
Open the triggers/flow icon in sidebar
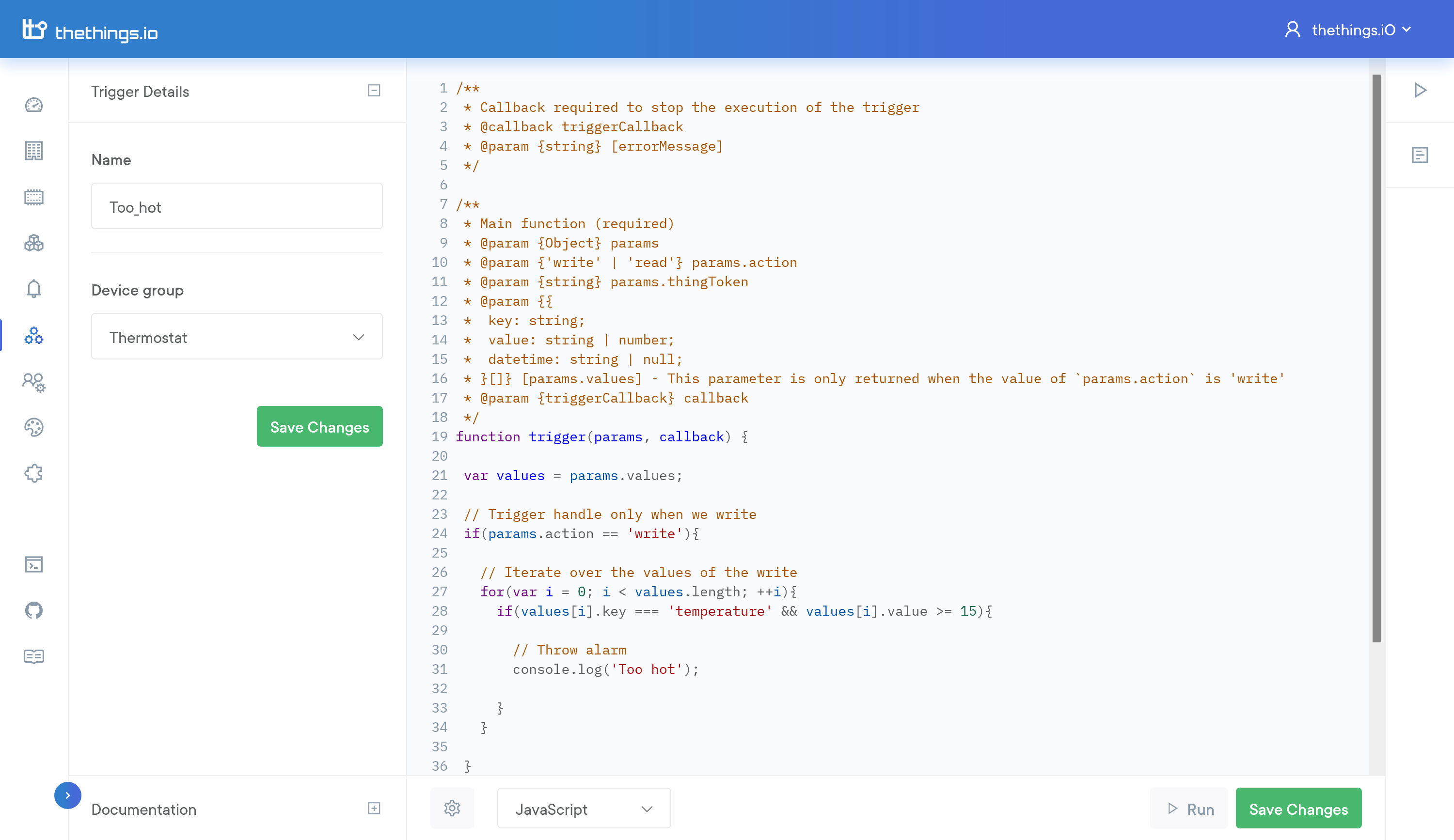[34, 335]
